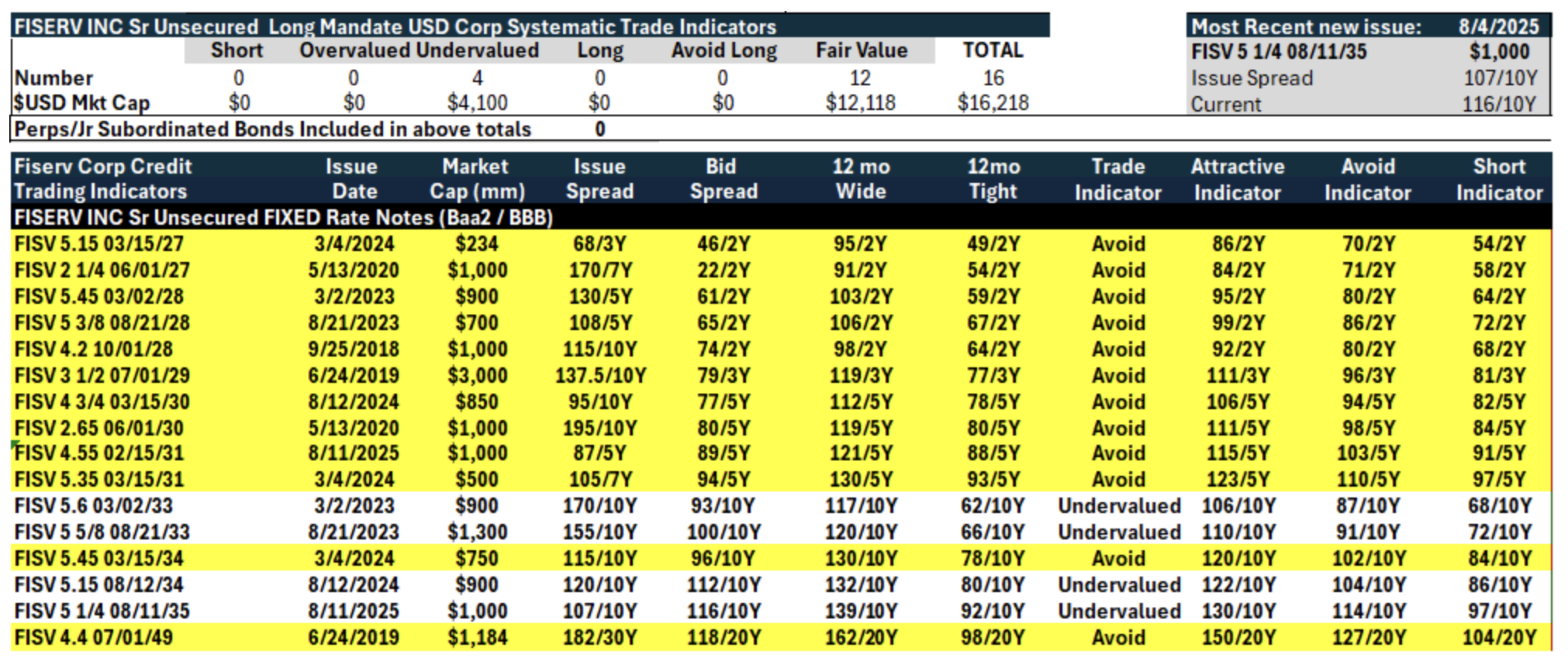Click the Perps/Jr Subordinated Bonds count cell

[599, 129]
